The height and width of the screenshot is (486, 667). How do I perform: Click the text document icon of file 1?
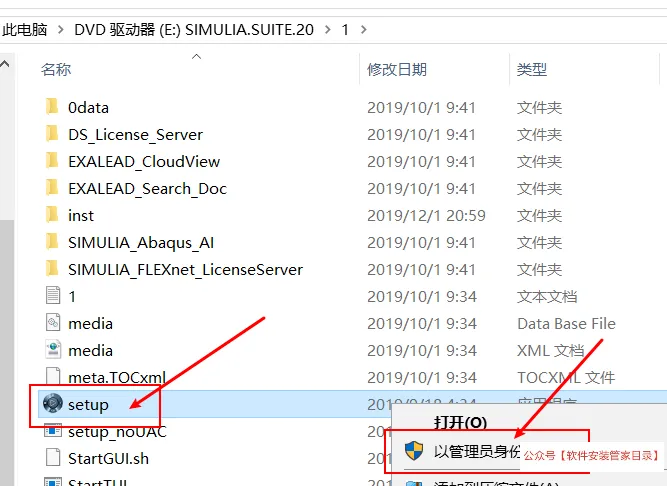(53, 296)
